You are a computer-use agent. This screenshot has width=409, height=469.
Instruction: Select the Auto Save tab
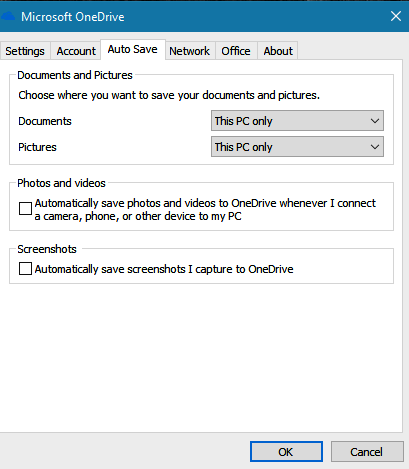click(x=133, y=49)
